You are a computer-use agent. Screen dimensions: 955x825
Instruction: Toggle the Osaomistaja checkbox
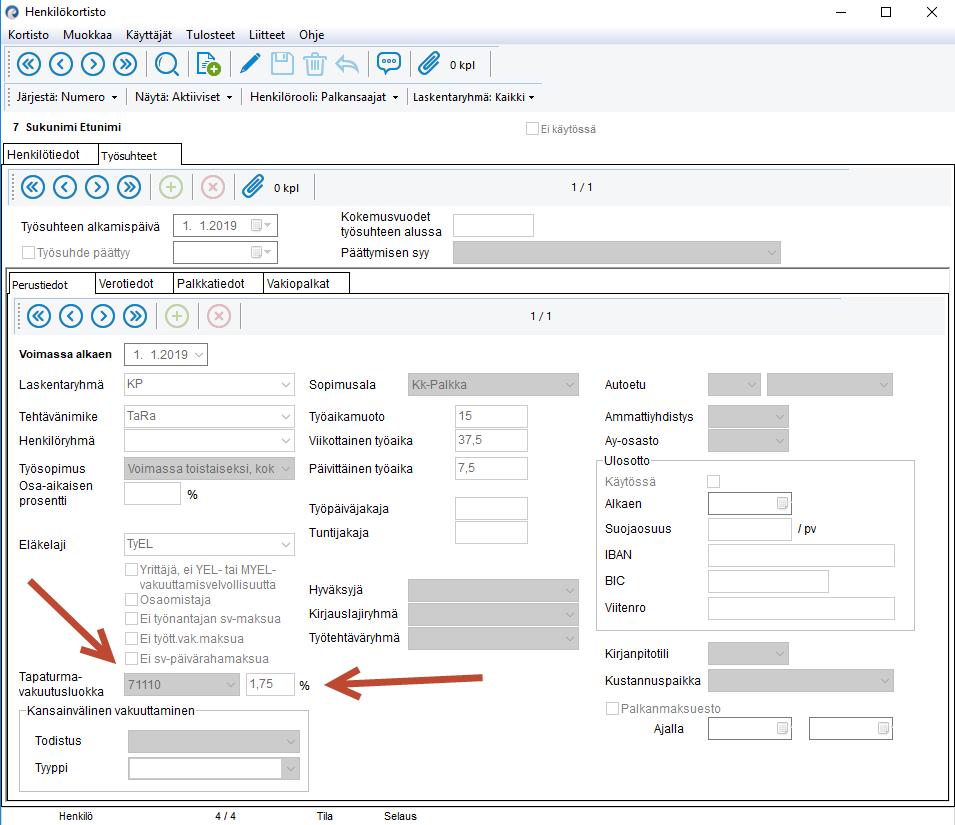pyautogui.click(x=131, y=599)
